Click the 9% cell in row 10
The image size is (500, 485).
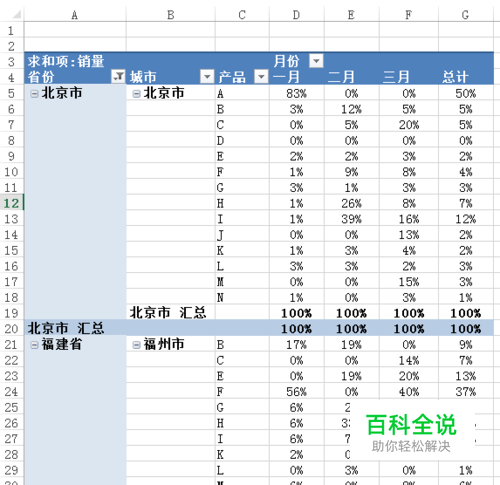[351, 172]
